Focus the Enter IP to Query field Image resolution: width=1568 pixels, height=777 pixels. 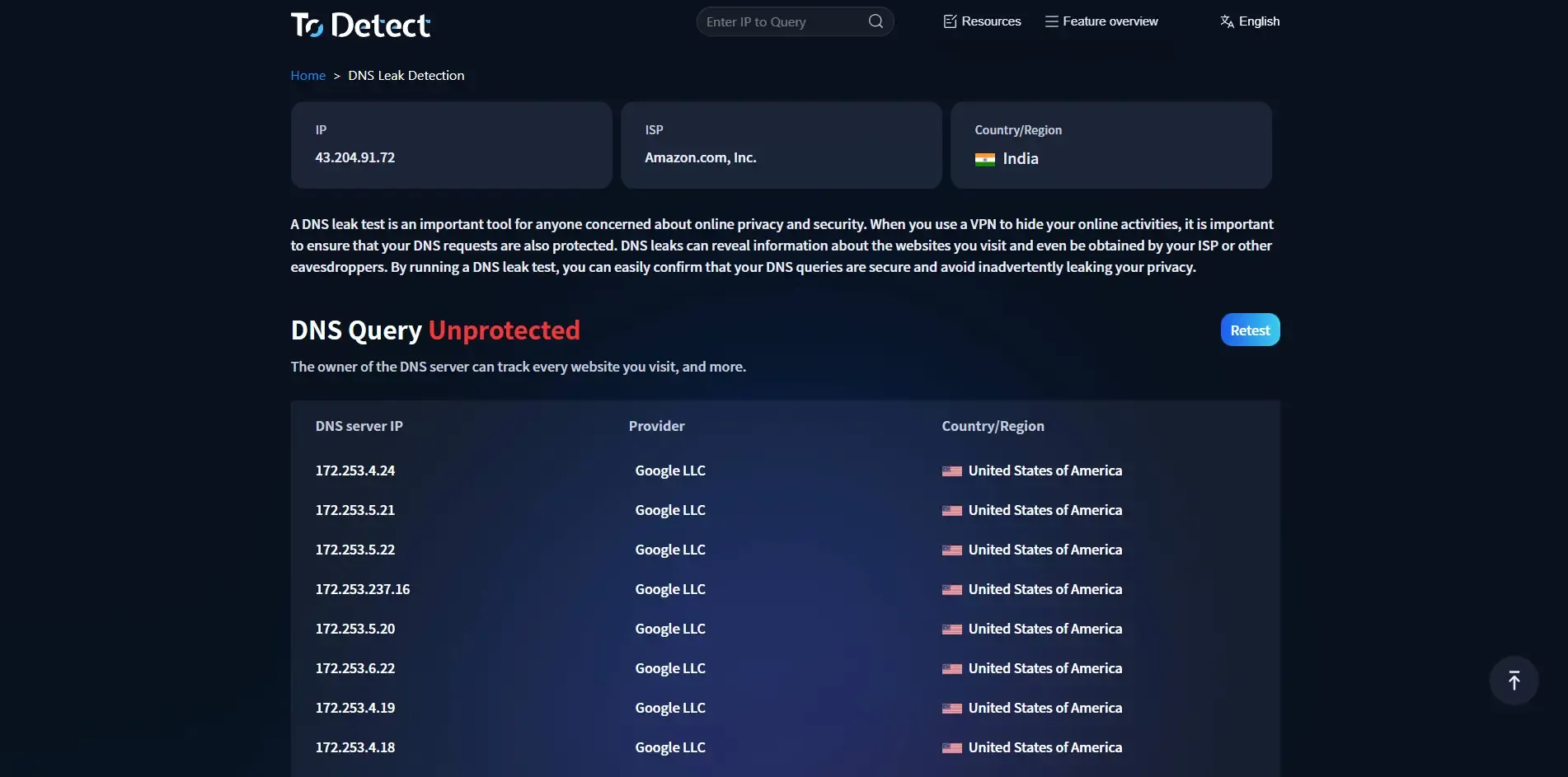click(783, 22)
